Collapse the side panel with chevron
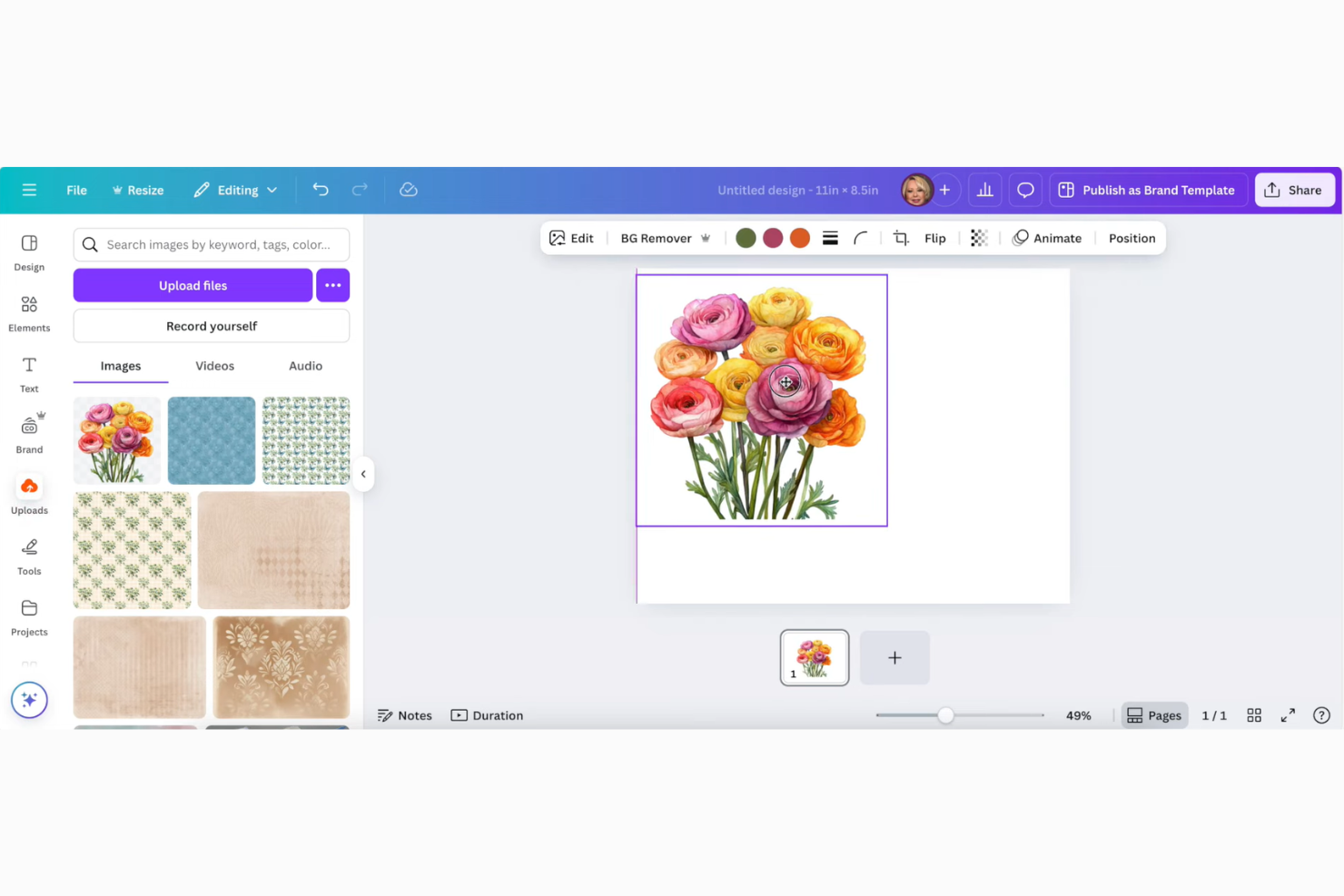This screenshot has width=1344, height=896. click(x=363, y=474)
